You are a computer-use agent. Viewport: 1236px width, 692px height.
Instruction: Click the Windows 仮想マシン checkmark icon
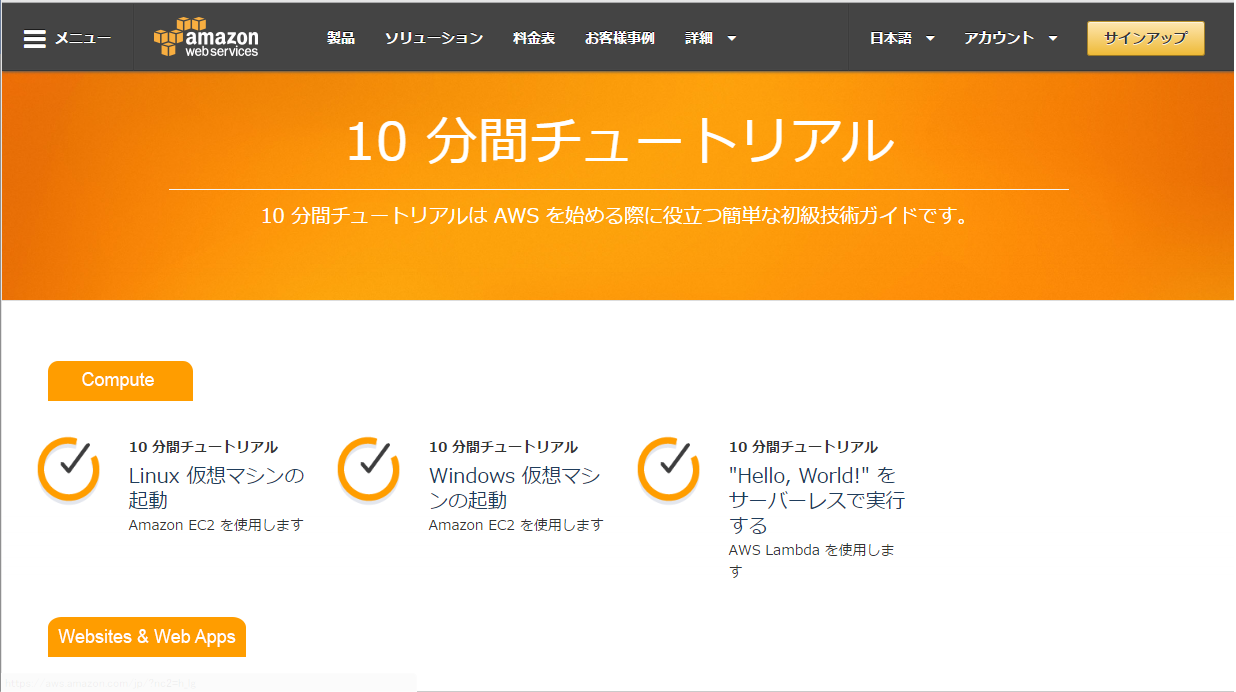(x=369, y=469)
